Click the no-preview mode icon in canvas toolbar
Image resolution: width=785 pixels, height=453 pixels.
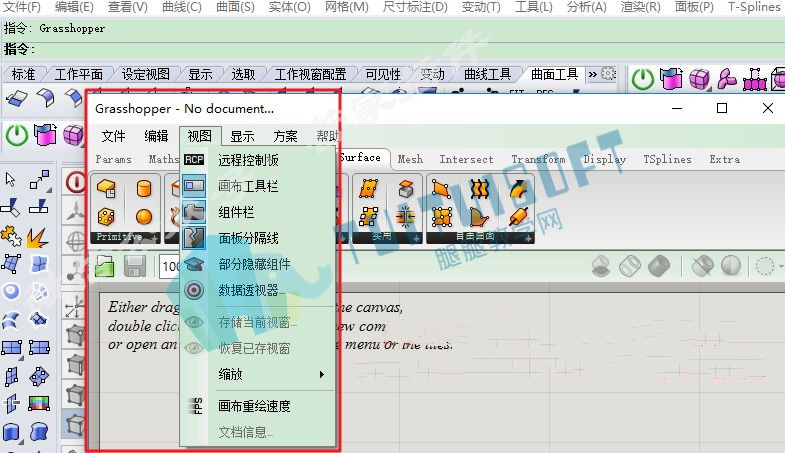[601, 266]
